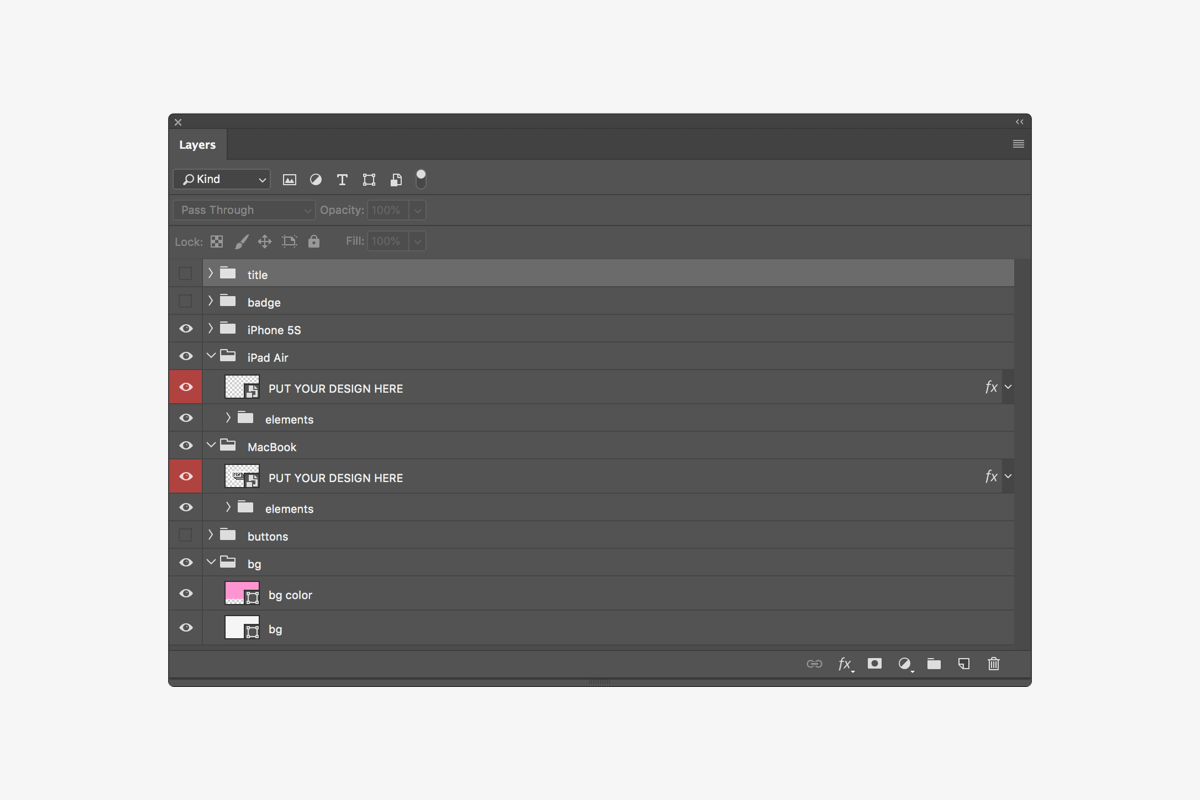Delete the selected layer using the trash icon
The height and width of the screenshot is (800, 1200).
993,664
